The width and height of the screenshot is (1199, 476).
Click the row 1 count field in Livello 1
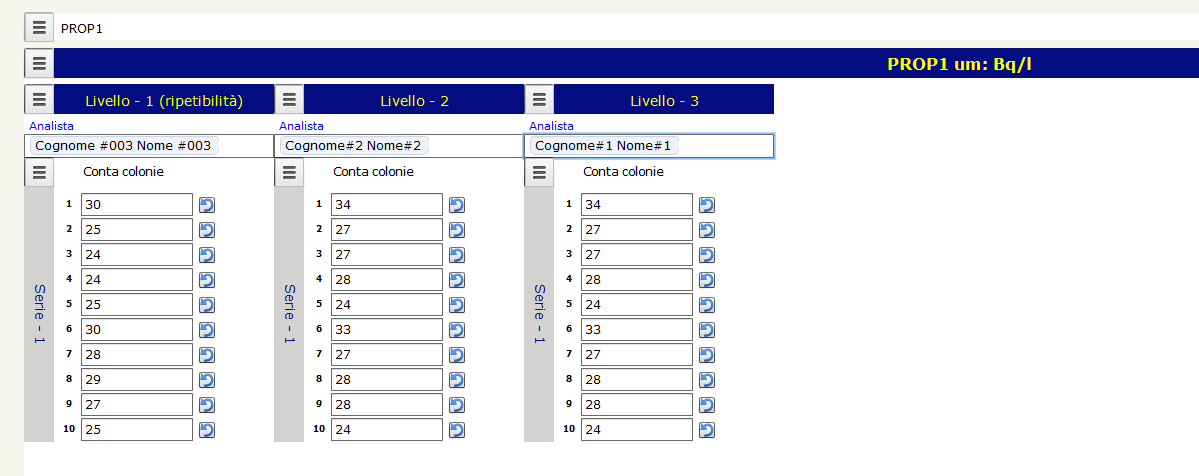pos(136,205)
